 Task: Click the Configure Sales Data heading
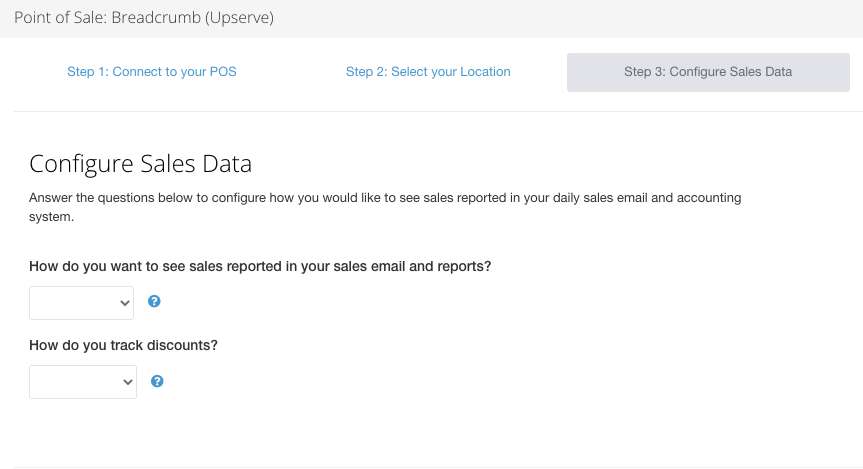[140, 163]
